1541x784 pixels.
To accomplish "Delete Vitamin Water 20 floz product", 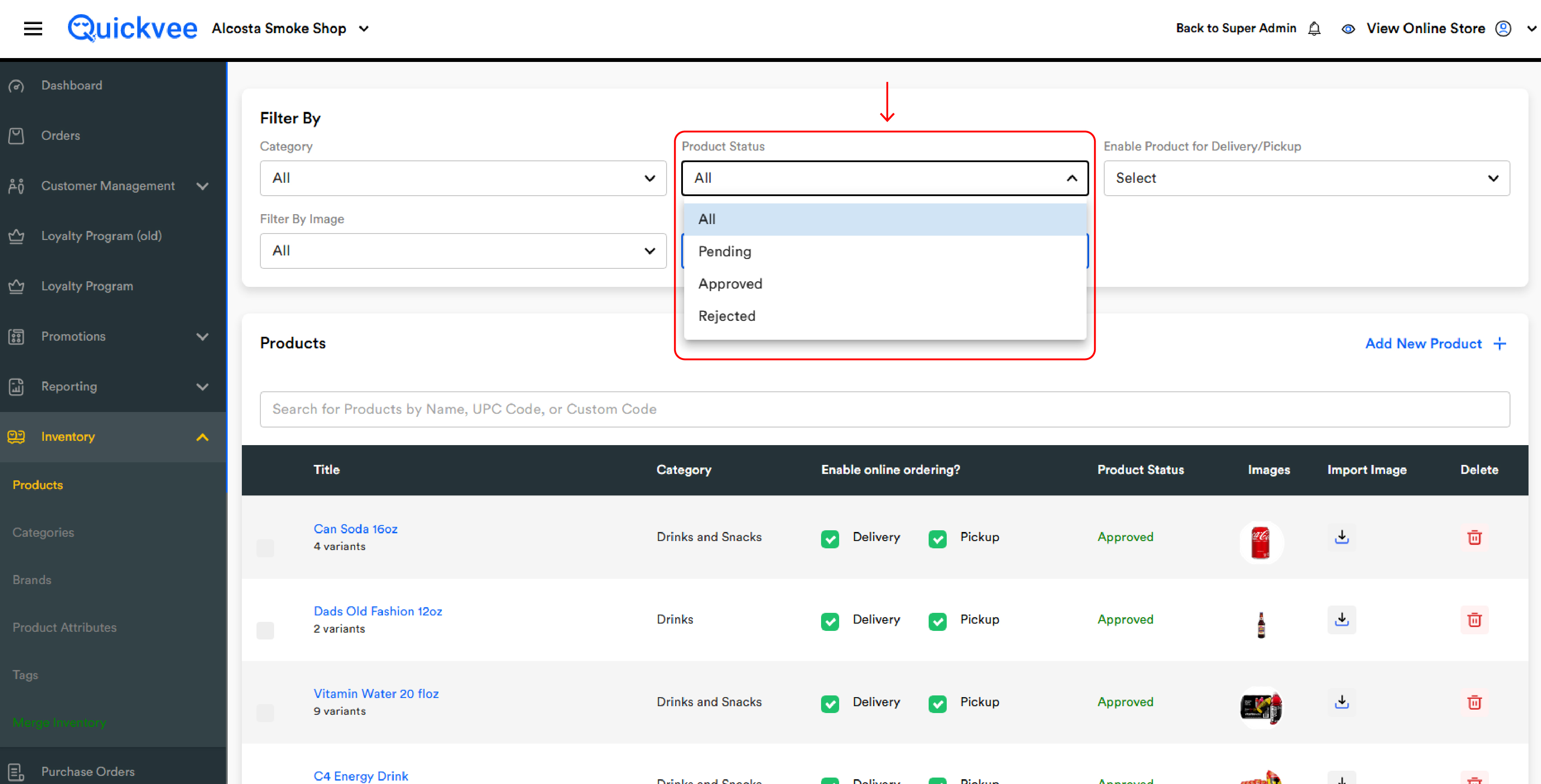I will click(1474, 702).
